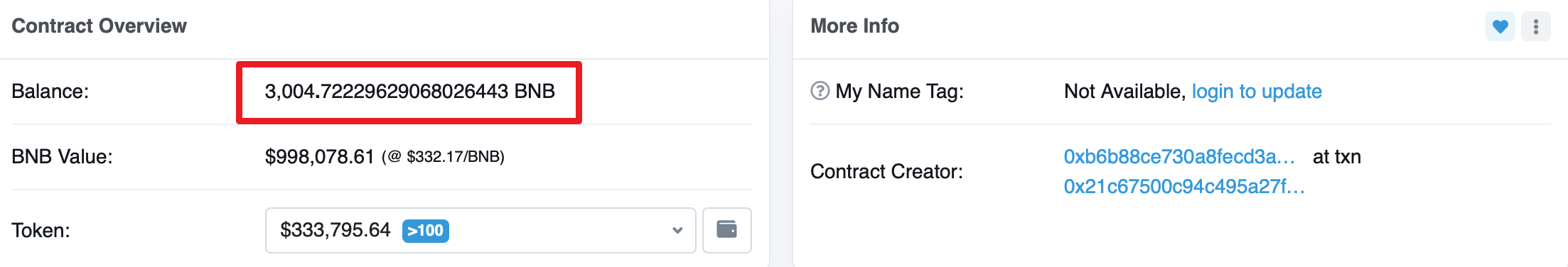Open the three-dot more options menu
Image resolution: width=1568 pixels, height=267 pixels.
tap(1535, 27)
